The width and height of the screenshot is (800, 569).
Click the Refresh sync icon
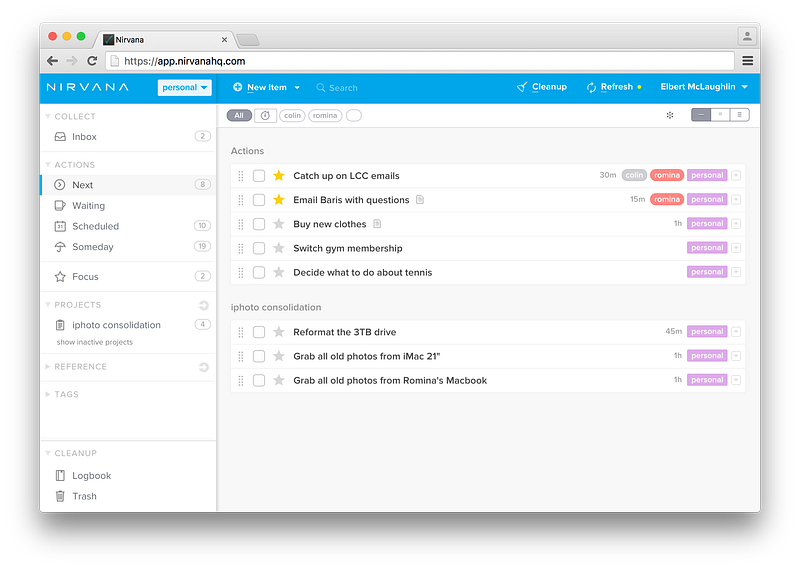591,87
